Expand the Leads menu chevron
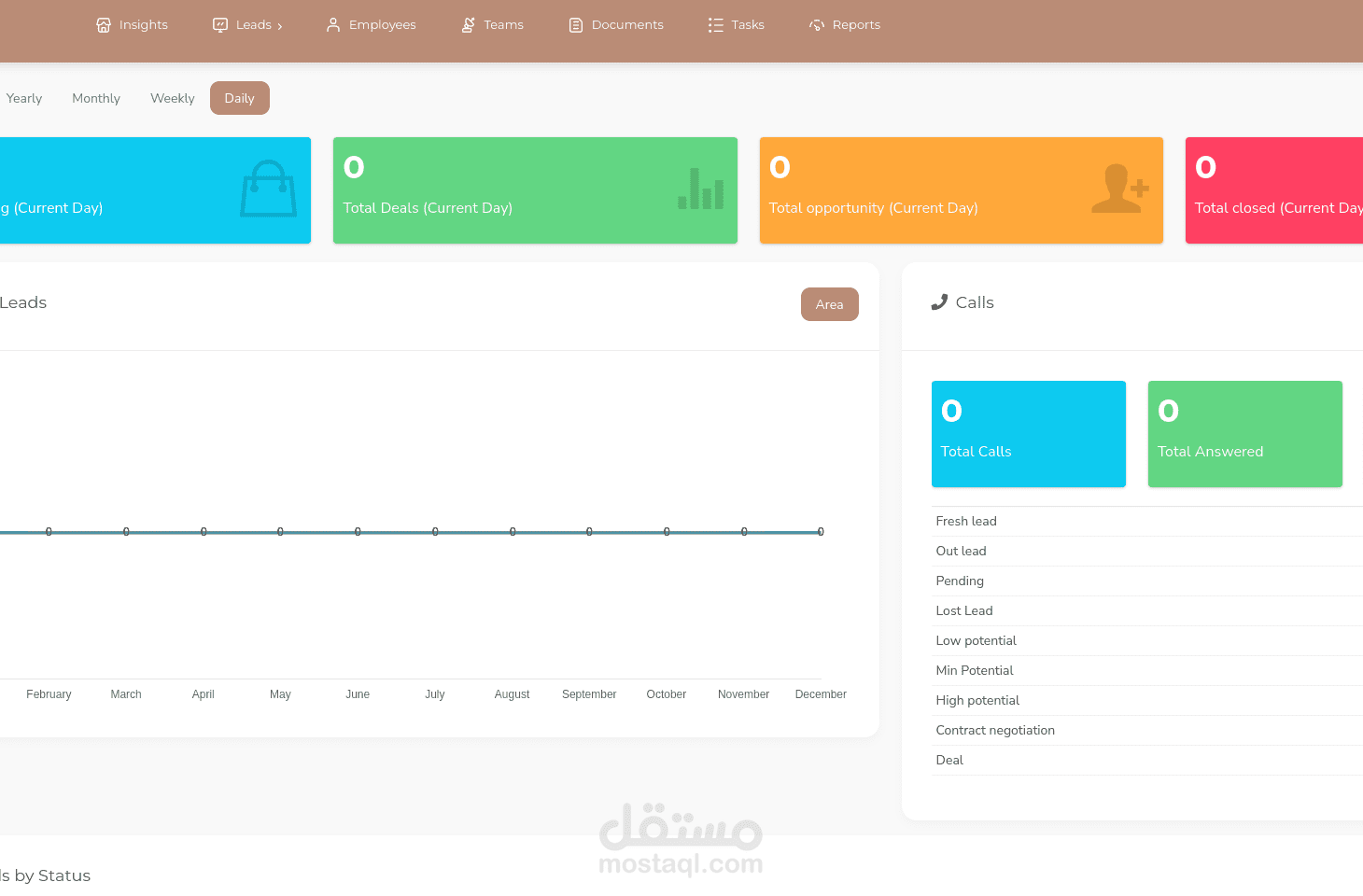The image size is (1363, 896). pos(279,26)
